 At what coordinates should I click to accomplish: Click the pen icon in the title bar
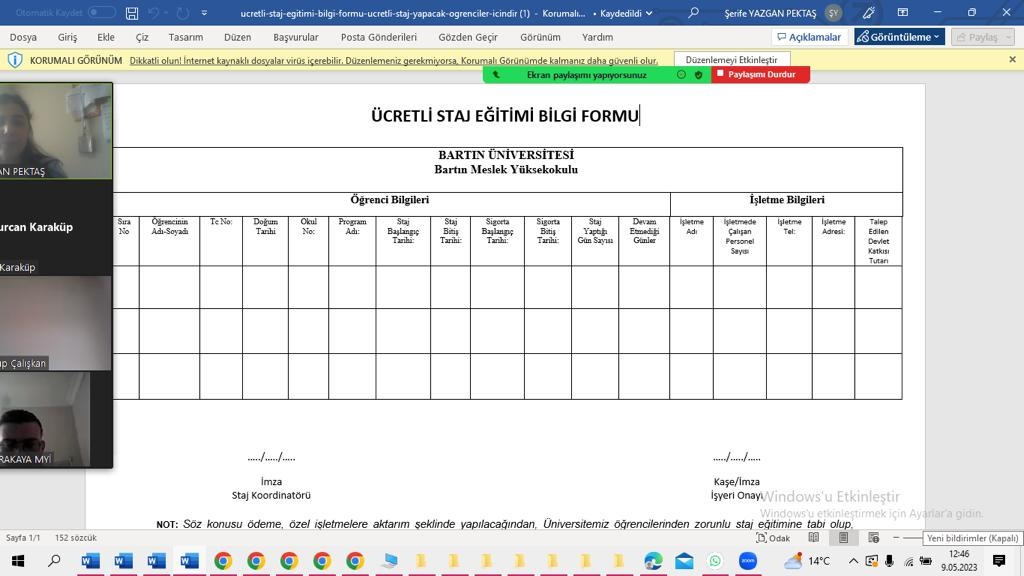point(869,12)
